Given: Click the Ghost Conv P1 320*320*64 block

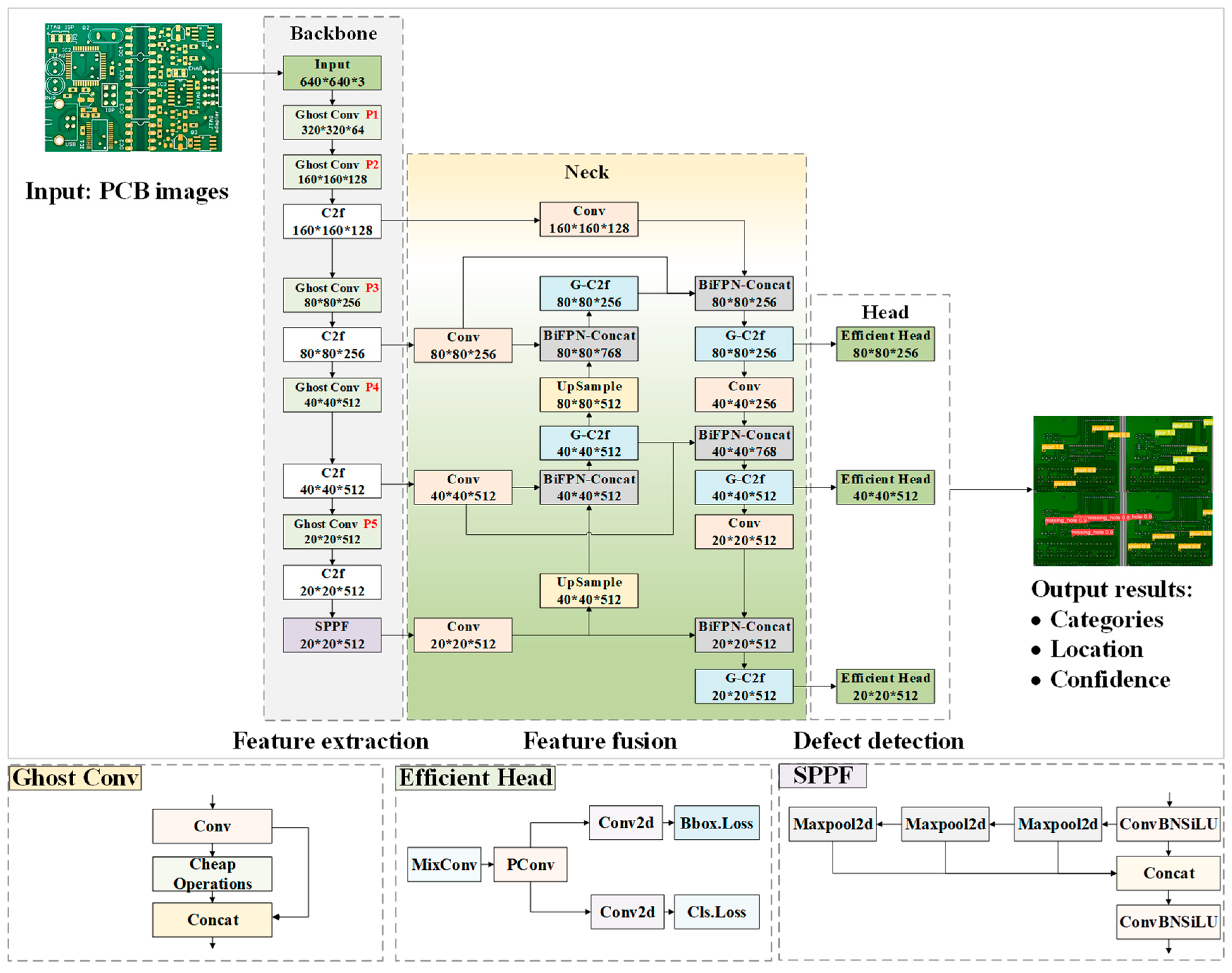Looking at the screenshot, I should point(332,122).
